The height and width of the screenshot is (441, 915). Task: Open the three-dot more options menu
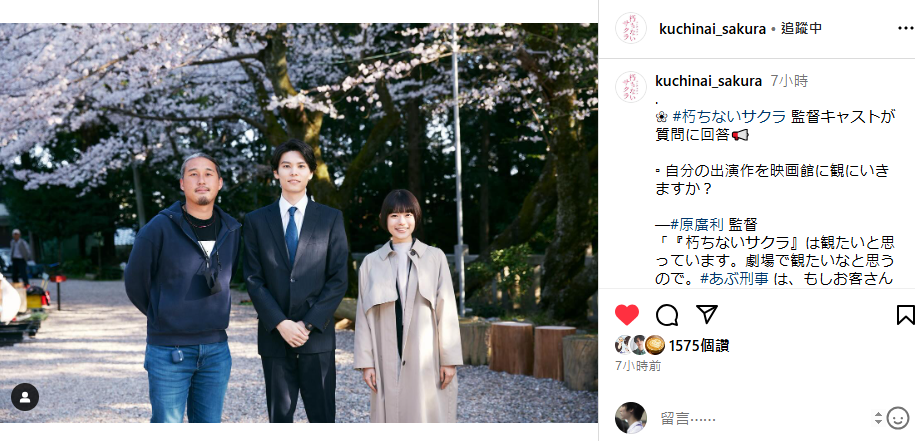(906, 28)
